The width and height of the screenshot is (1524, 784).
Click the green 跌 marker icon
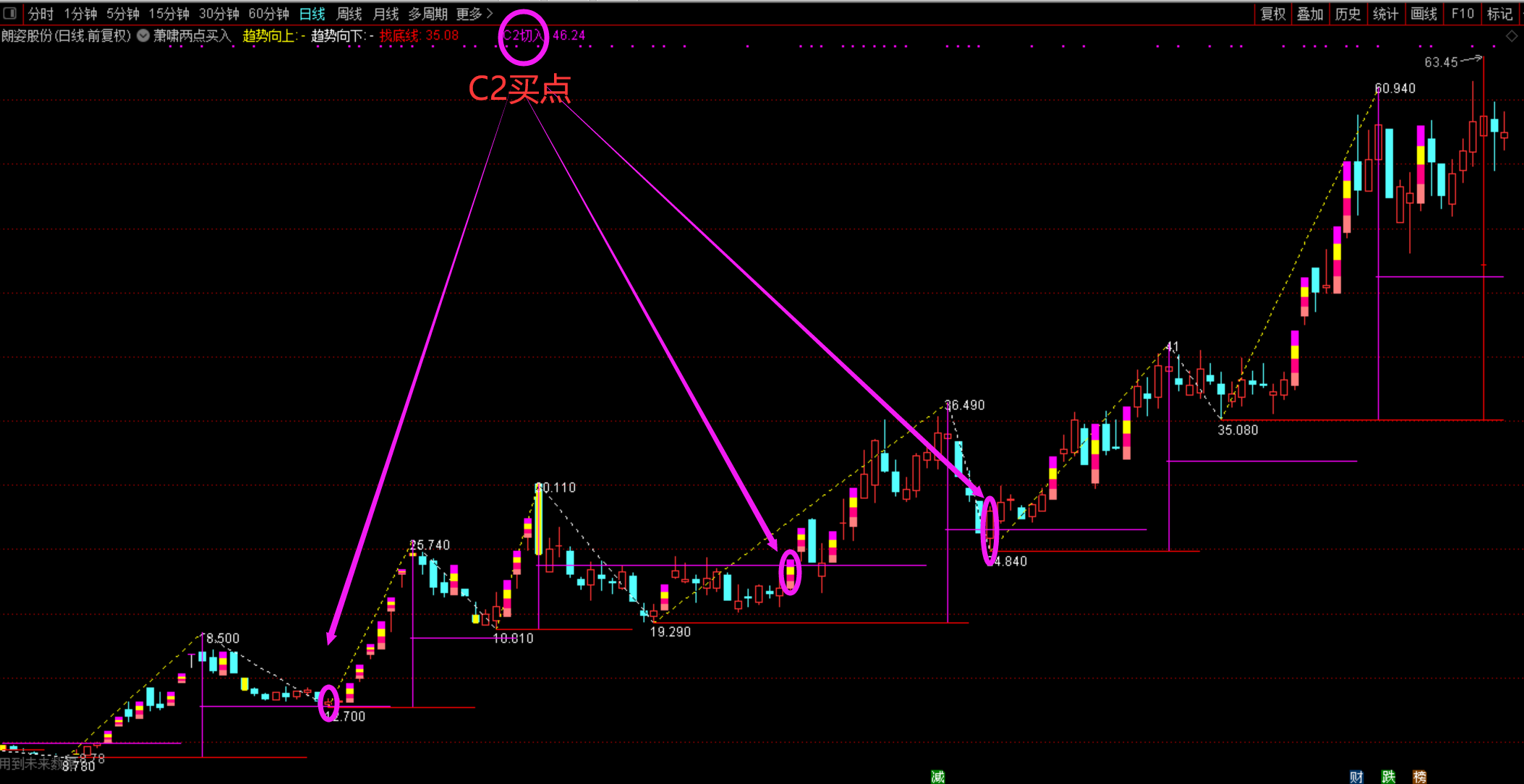(x=1388, y=777)
